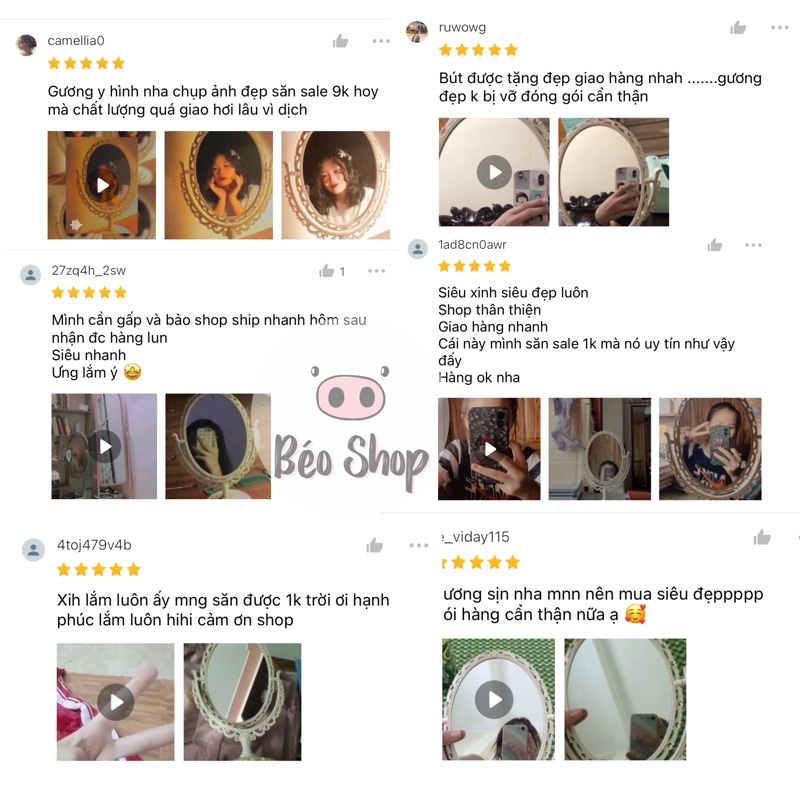This screenshot has height=800, width=800.
Task: View camellia0's third photo of girl in mirror
Action: tap(336, 185)
